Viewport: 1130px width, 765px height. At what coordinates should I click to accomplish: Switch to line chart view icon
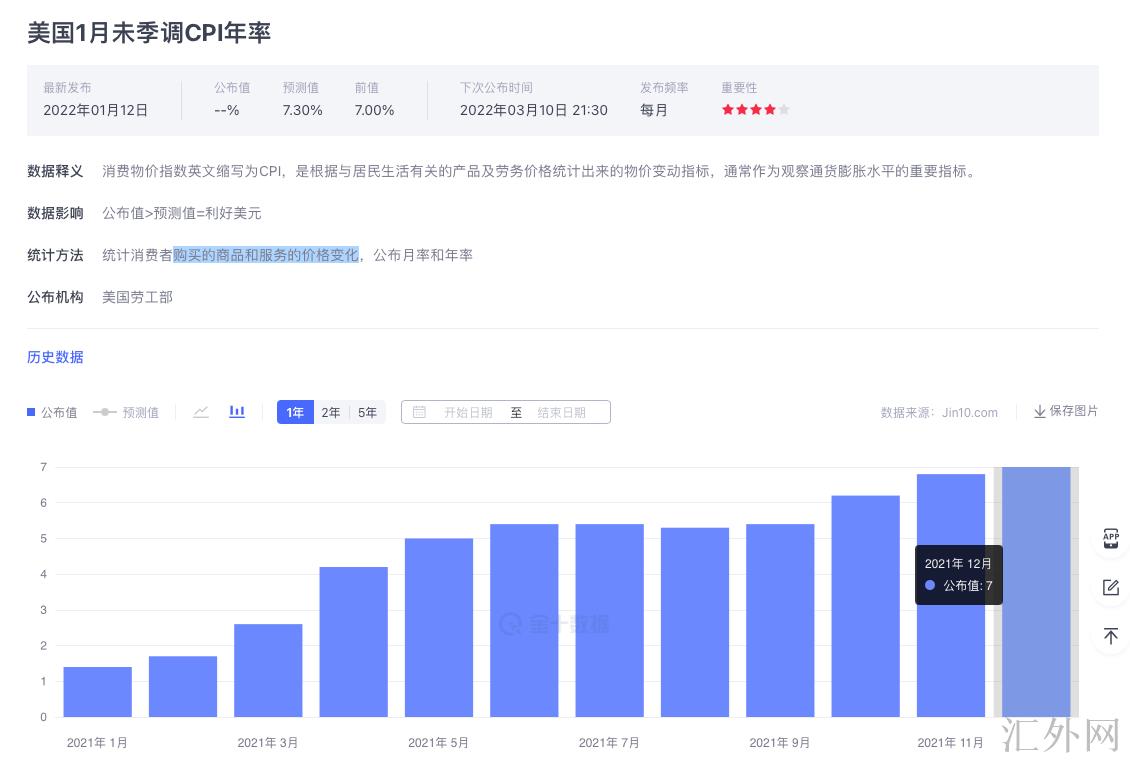pos(201,412)
